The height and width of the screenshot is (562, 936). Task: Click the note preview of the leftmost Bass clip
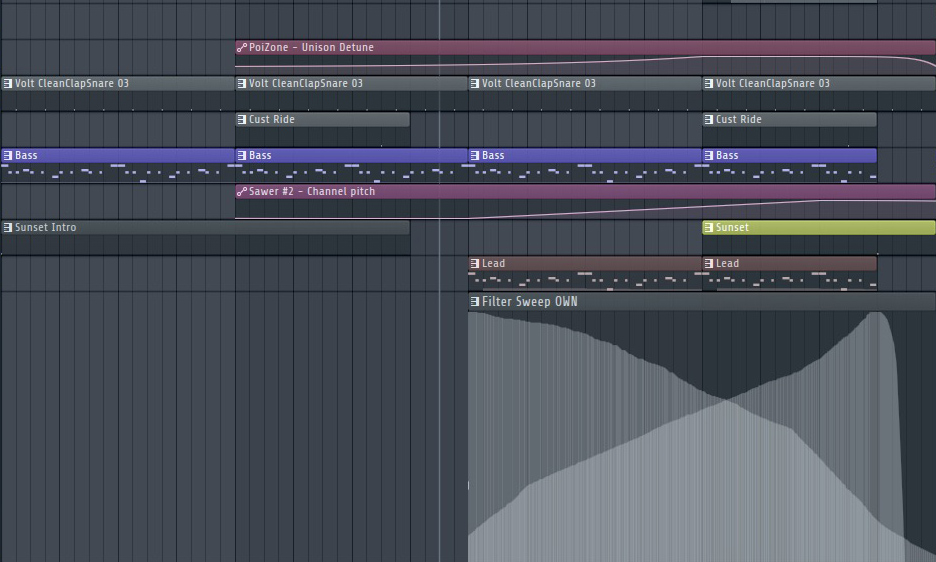click(x=118, y=173)
